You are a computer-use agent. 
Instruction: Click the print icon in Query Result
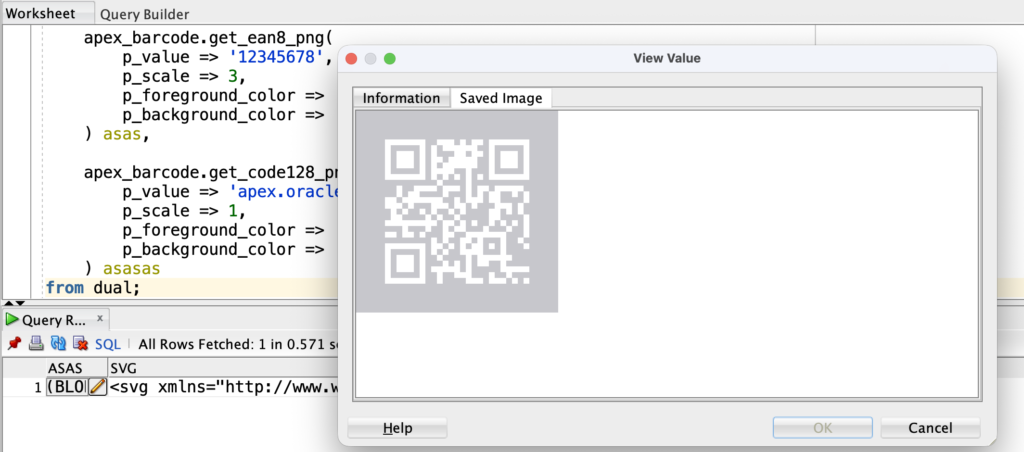(36, 344)
